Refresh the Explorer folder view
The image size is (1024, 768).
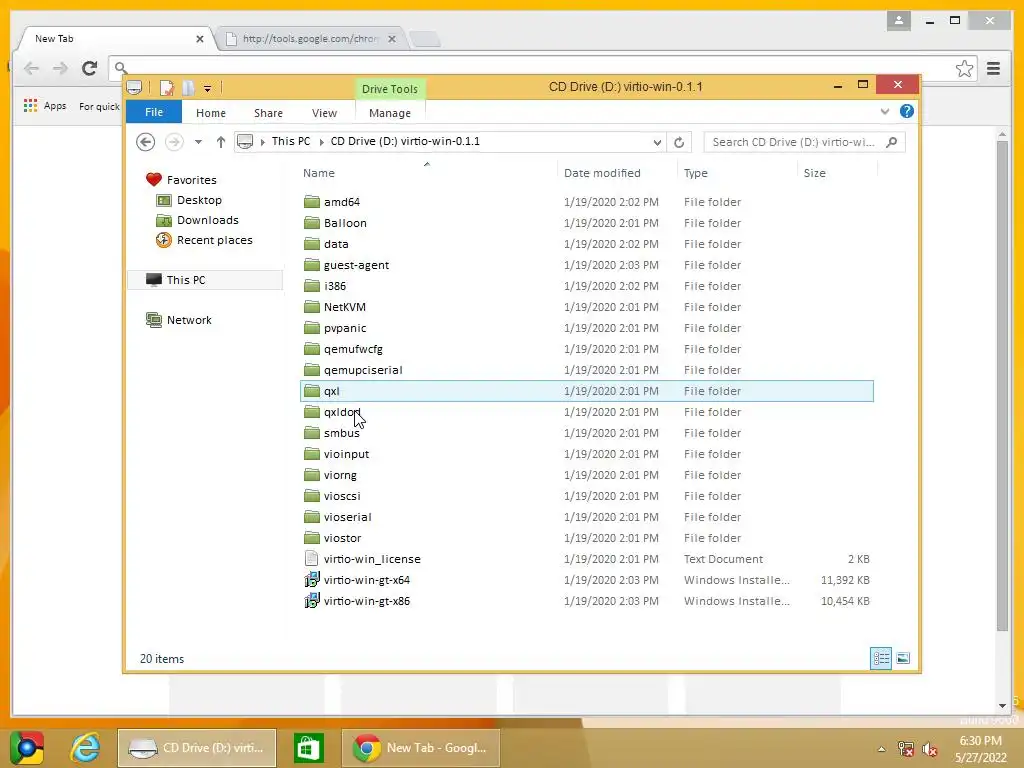click(x=679, y=142)
